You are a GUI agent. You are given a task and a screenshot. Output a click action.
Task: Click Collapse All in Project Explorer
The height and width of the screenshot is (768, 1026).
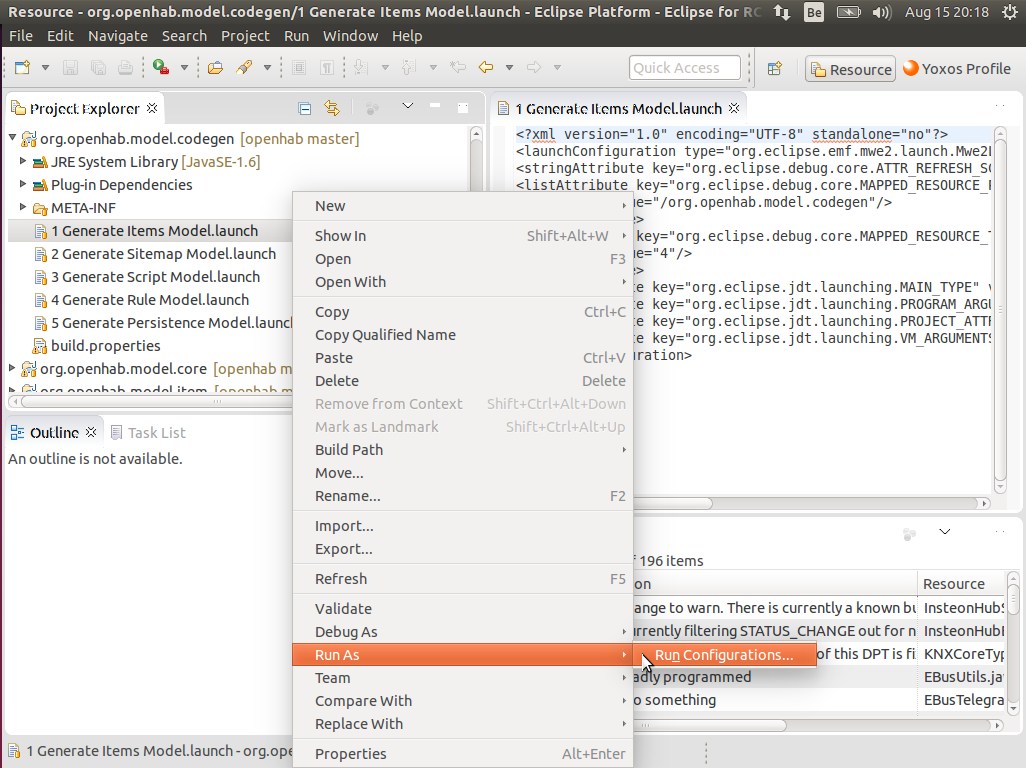pyautogui.click(x=305, y=108)
